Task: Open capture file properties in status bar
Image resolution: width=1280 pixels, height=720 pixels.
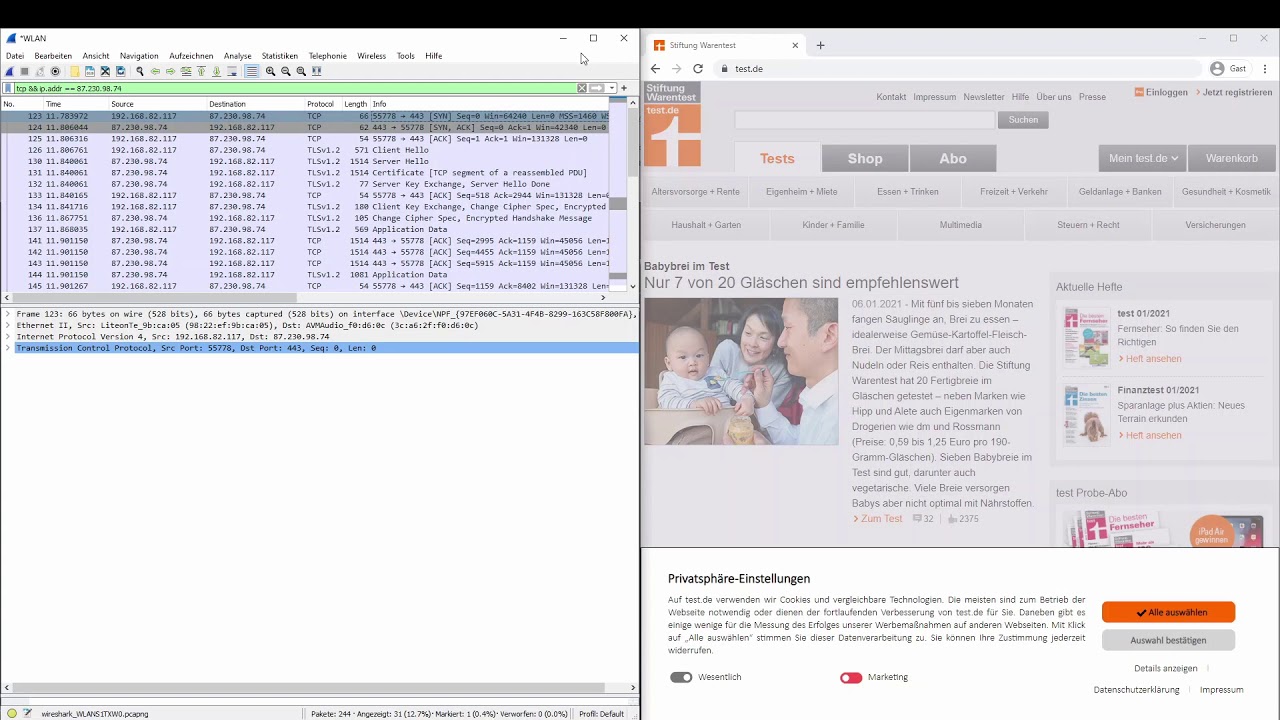Action: point(27,714)
